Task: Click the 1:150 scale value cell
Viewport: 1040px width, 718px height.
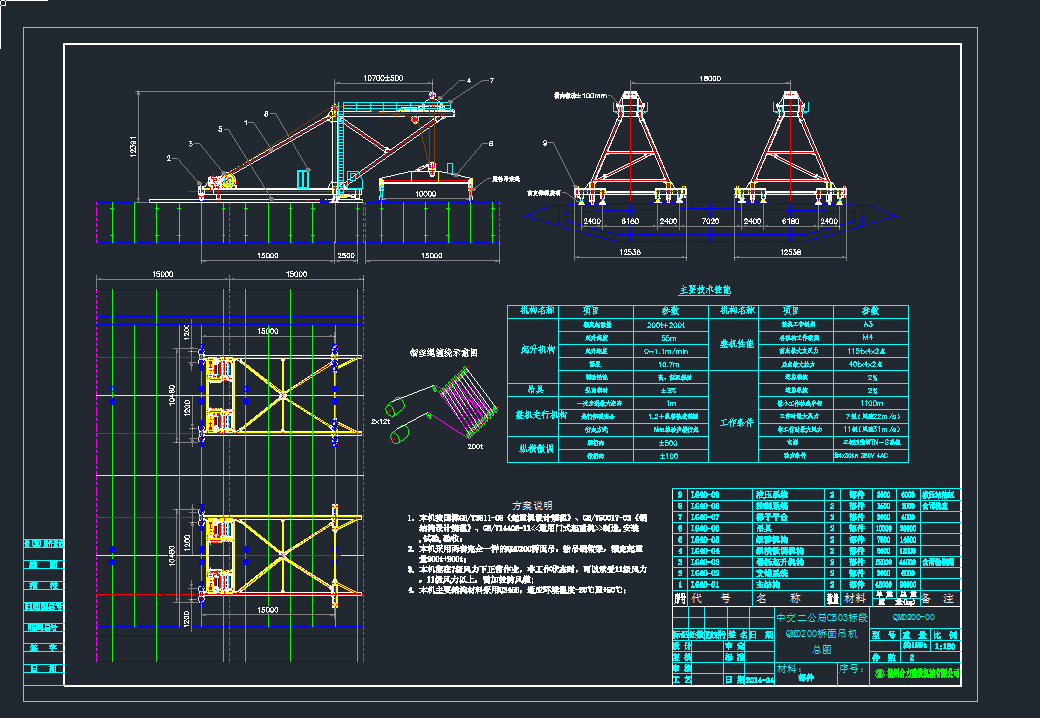Action: tap(945, 647)
